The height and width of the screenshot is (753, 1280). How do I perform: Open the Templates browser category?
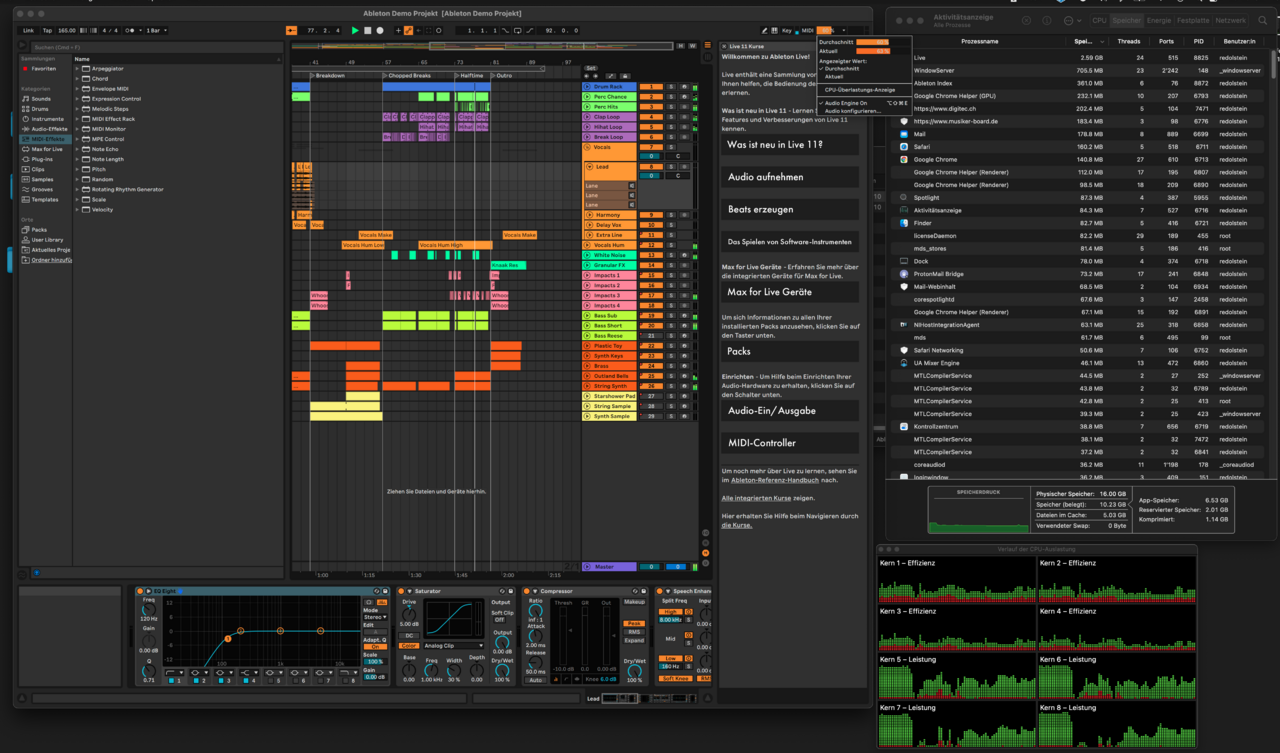44,199
